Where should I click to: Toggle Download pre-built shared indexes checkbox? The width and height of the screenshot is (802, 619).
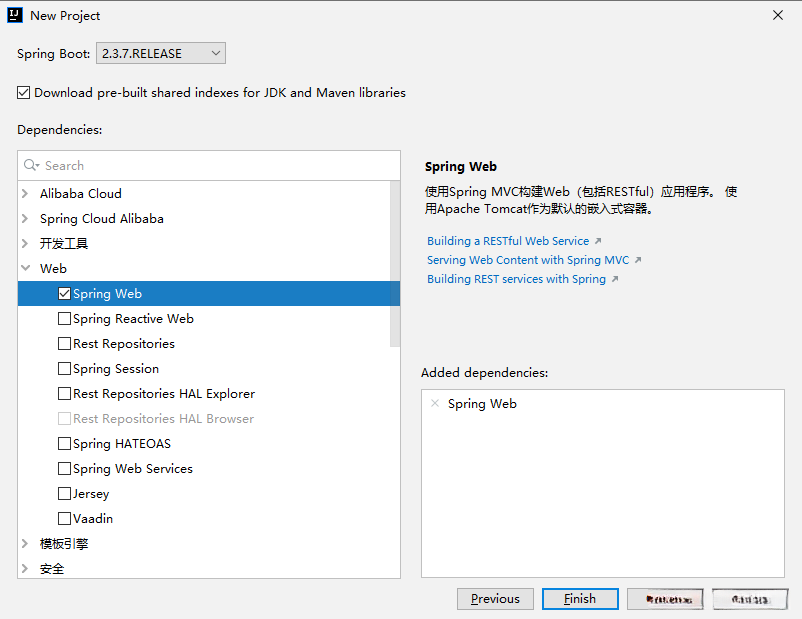click(24, 93)
